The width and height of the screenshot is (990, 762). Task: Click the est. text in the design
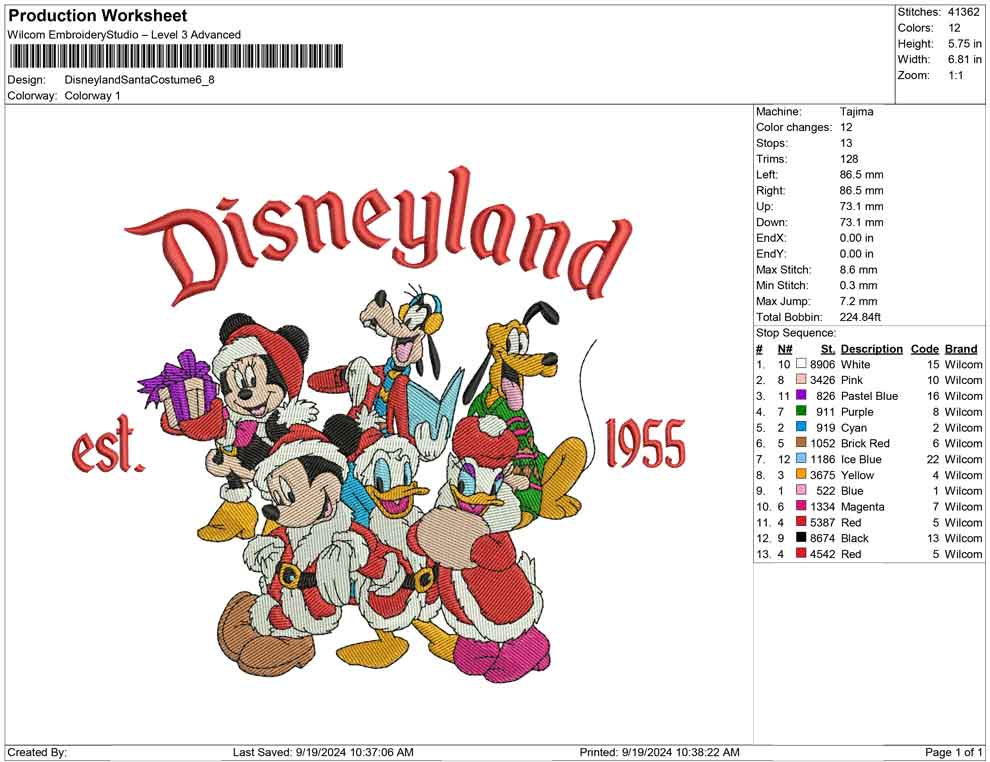[x=108, y=443]
